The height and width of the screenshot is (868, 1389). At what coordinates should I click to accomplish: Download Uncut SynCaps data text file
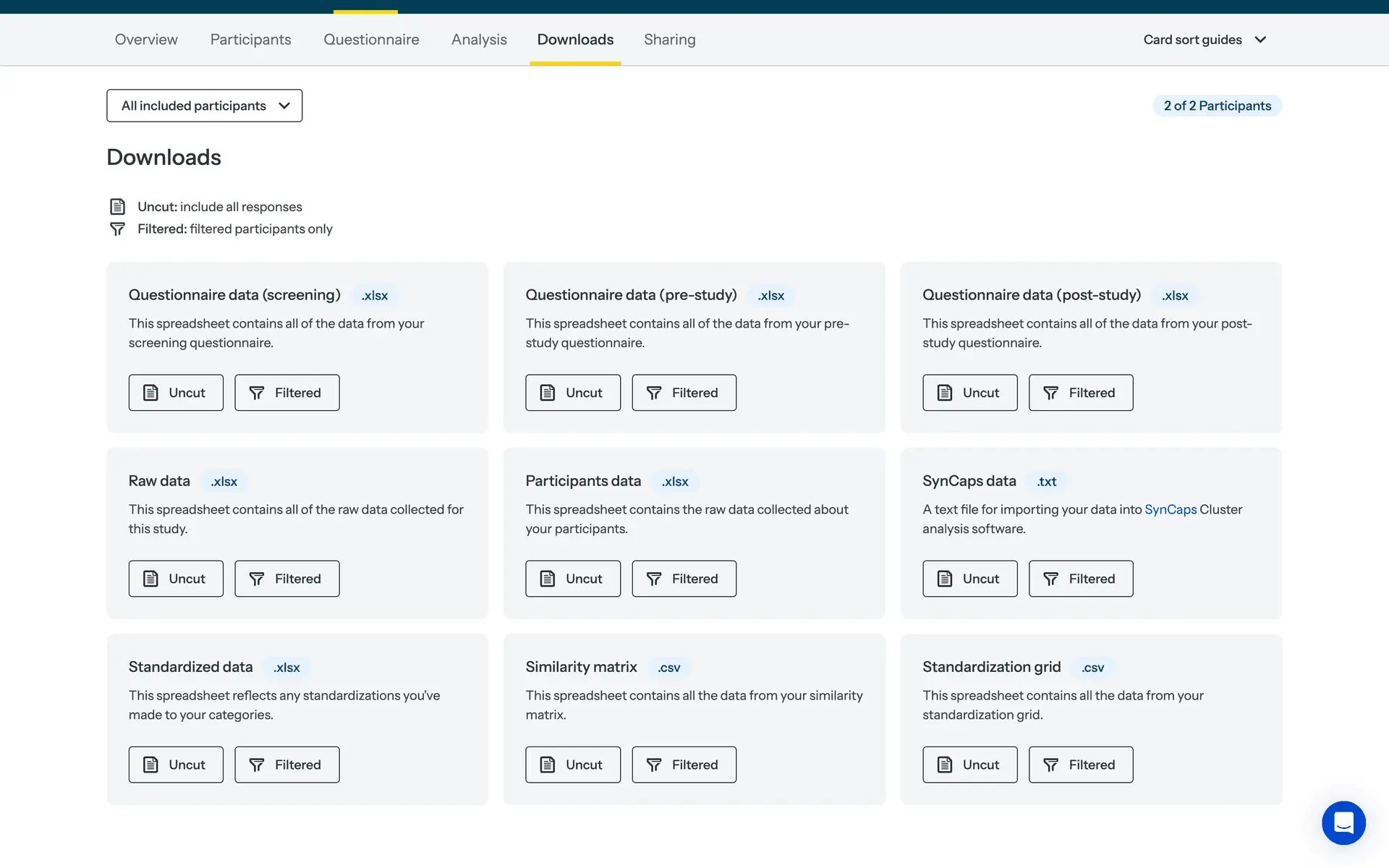pos(969,579)
